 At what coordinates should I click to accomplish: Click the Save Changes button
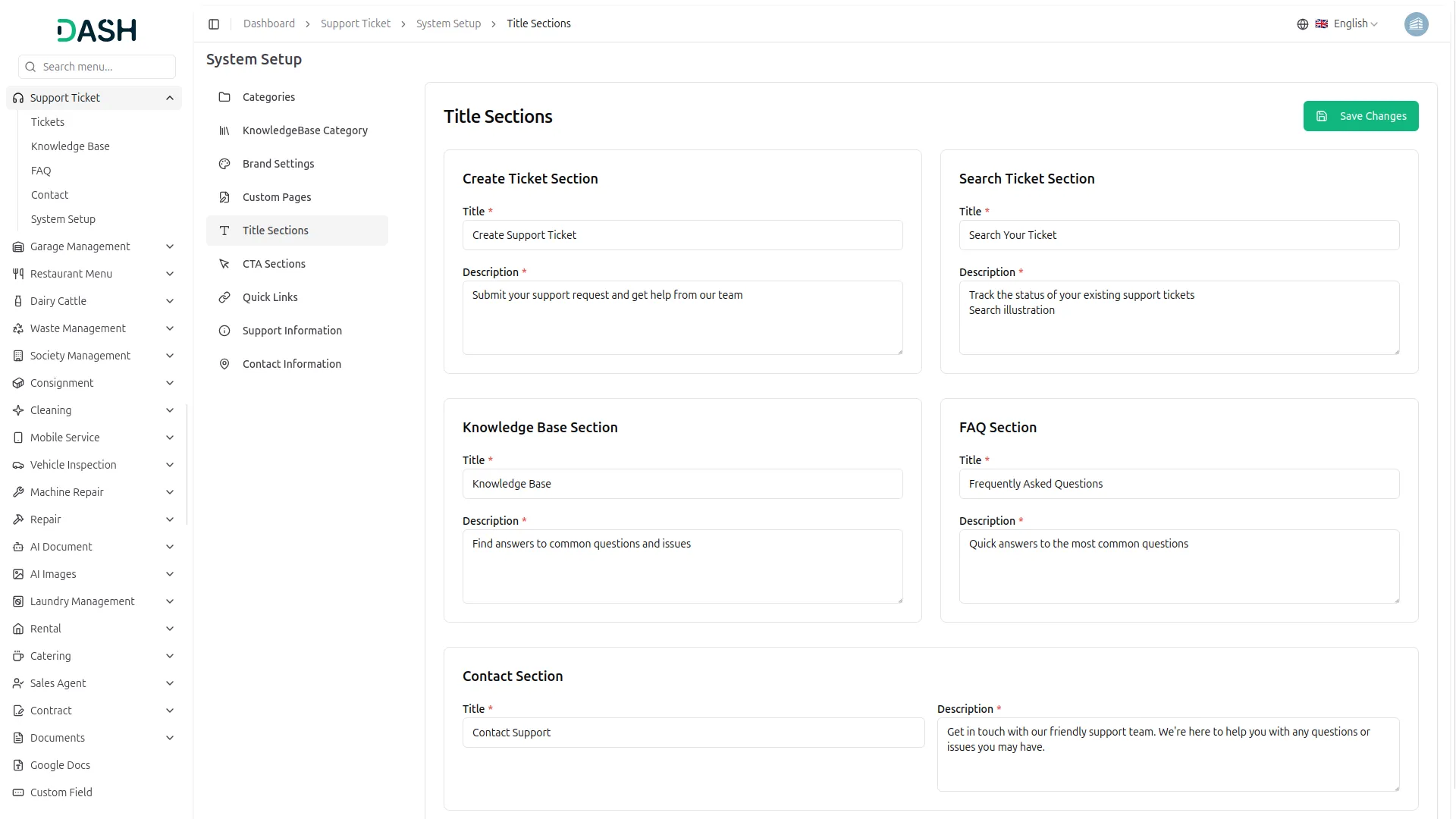click(x=1360, y=116)
